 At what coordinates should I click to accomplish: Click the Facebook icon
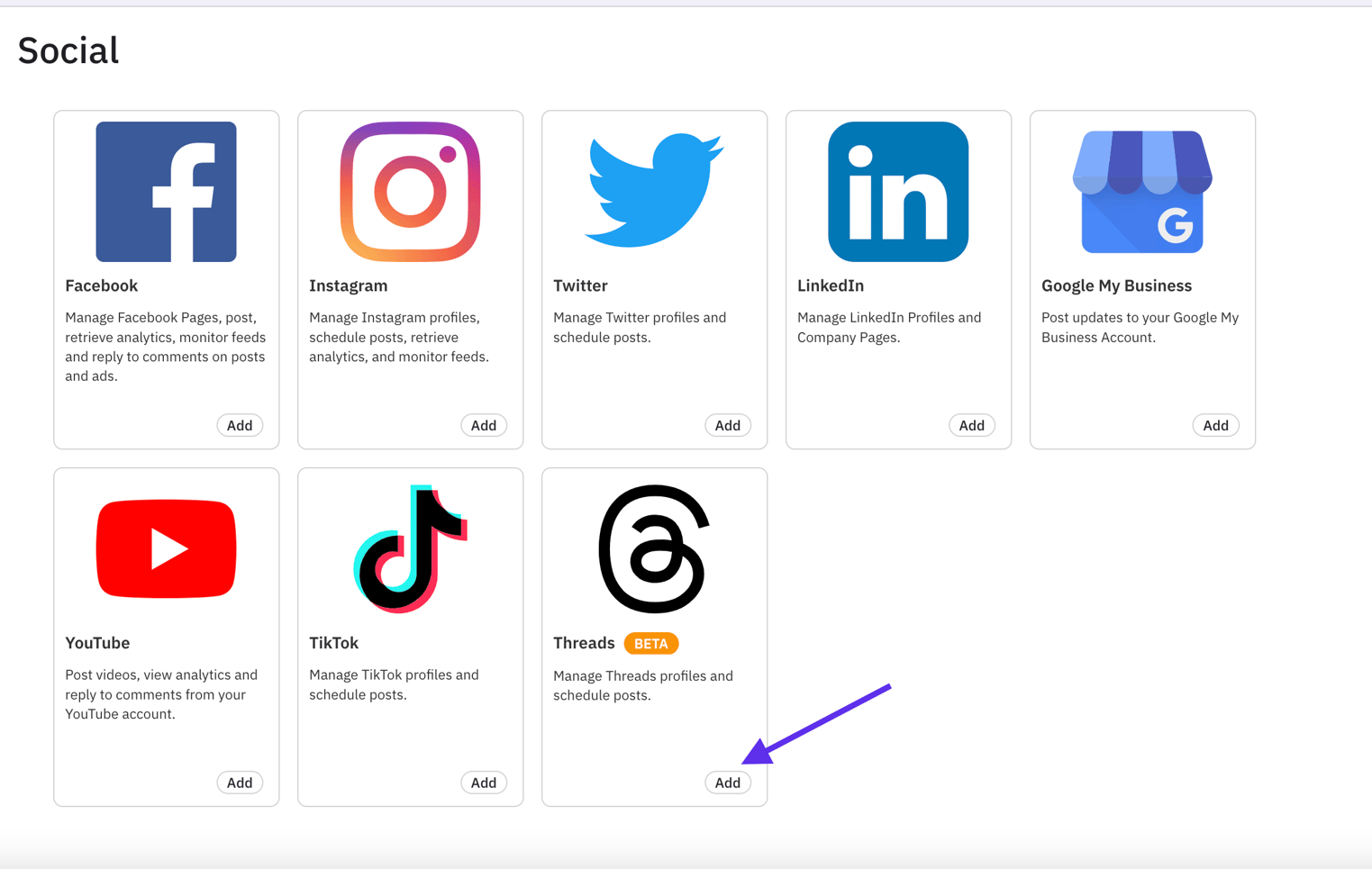[166, 191]
